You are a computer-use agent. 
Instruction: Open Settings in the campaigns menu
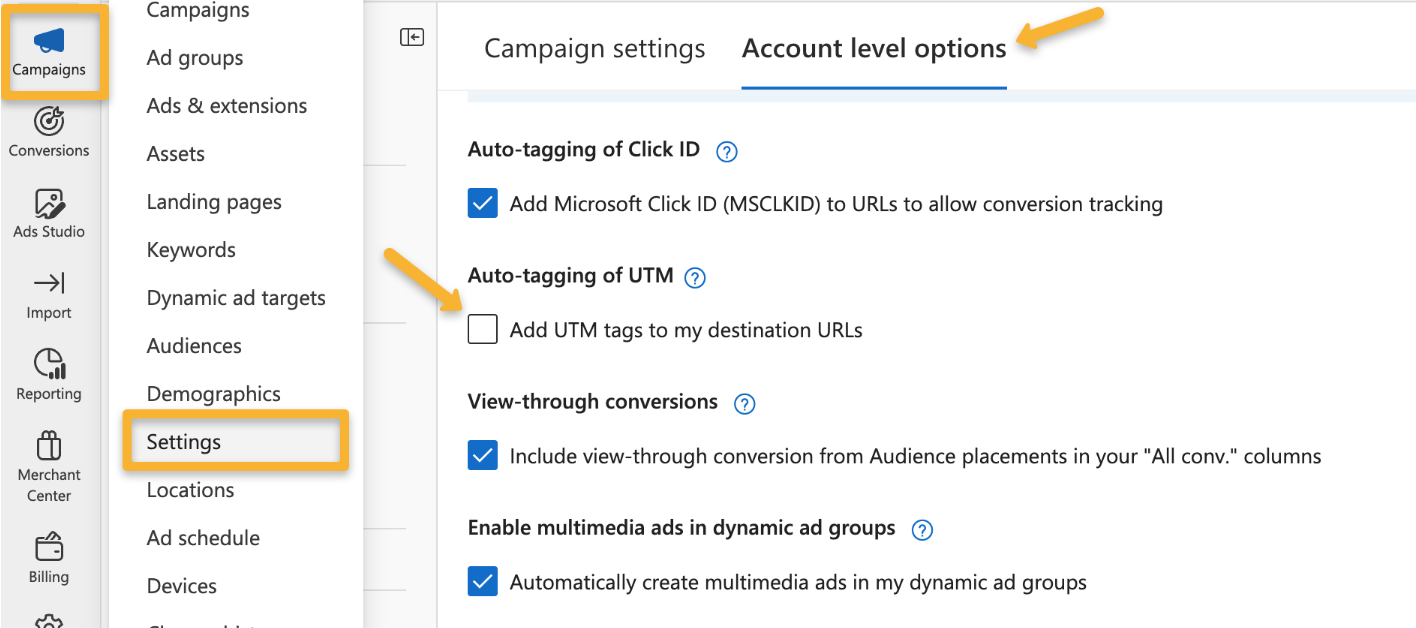pyautogui.click(x=184, y=442)
